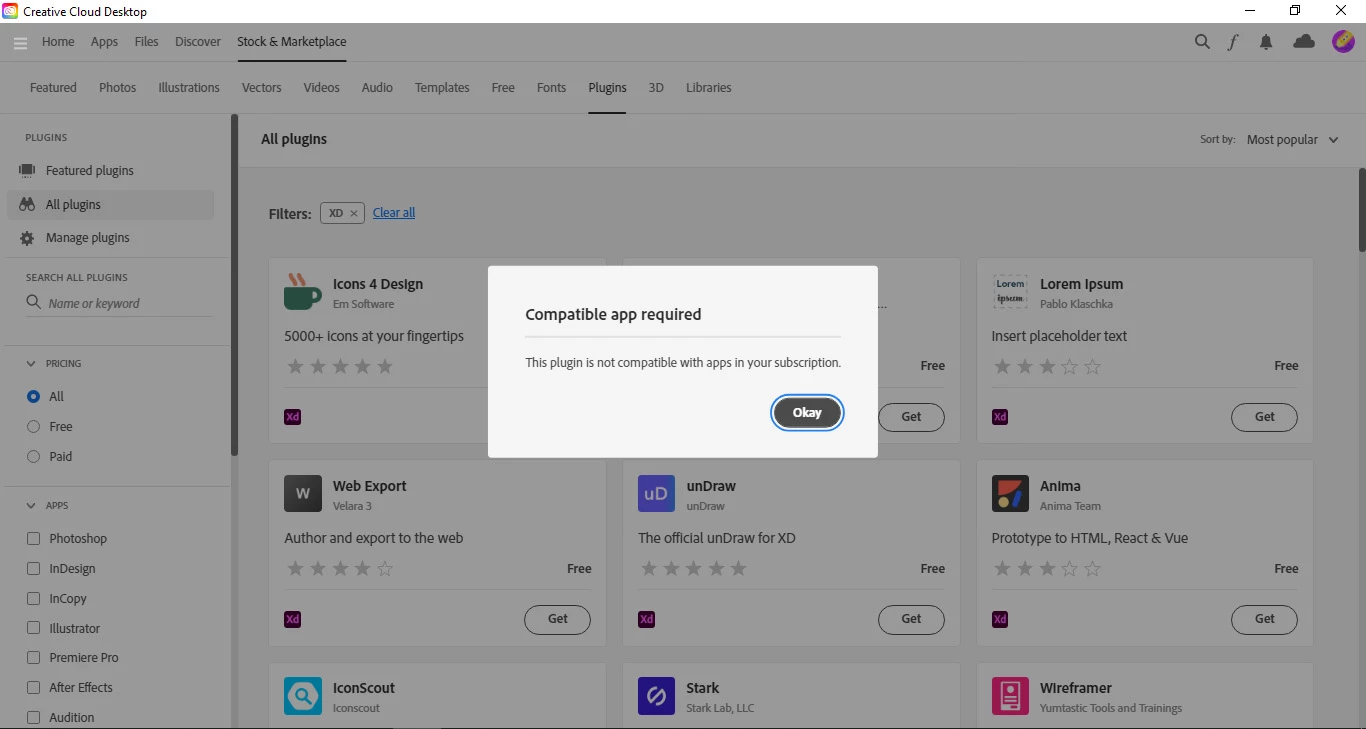Click the Wireframer plugin icon
Screen dimensions: 1366x729
[x=1010, y=696]
